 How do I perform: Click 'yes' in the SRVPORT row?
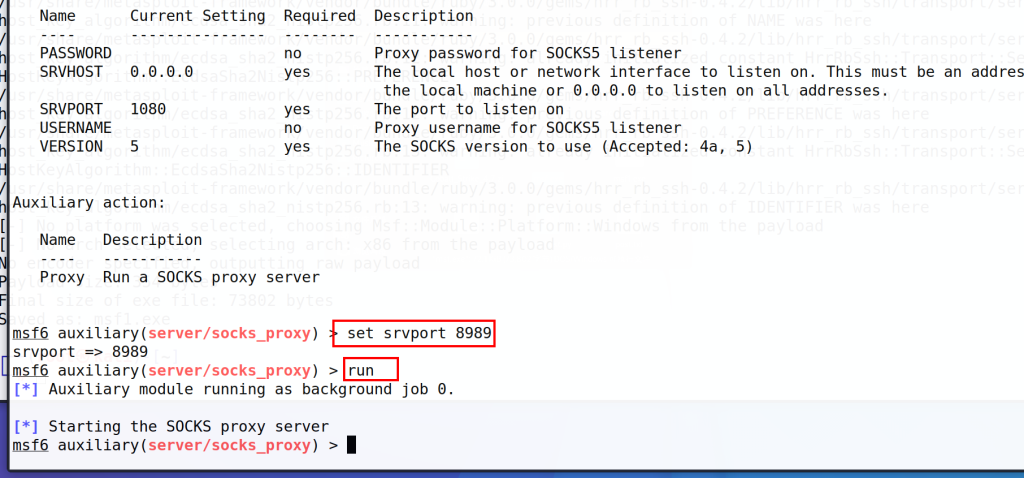(x=298, y=109)
